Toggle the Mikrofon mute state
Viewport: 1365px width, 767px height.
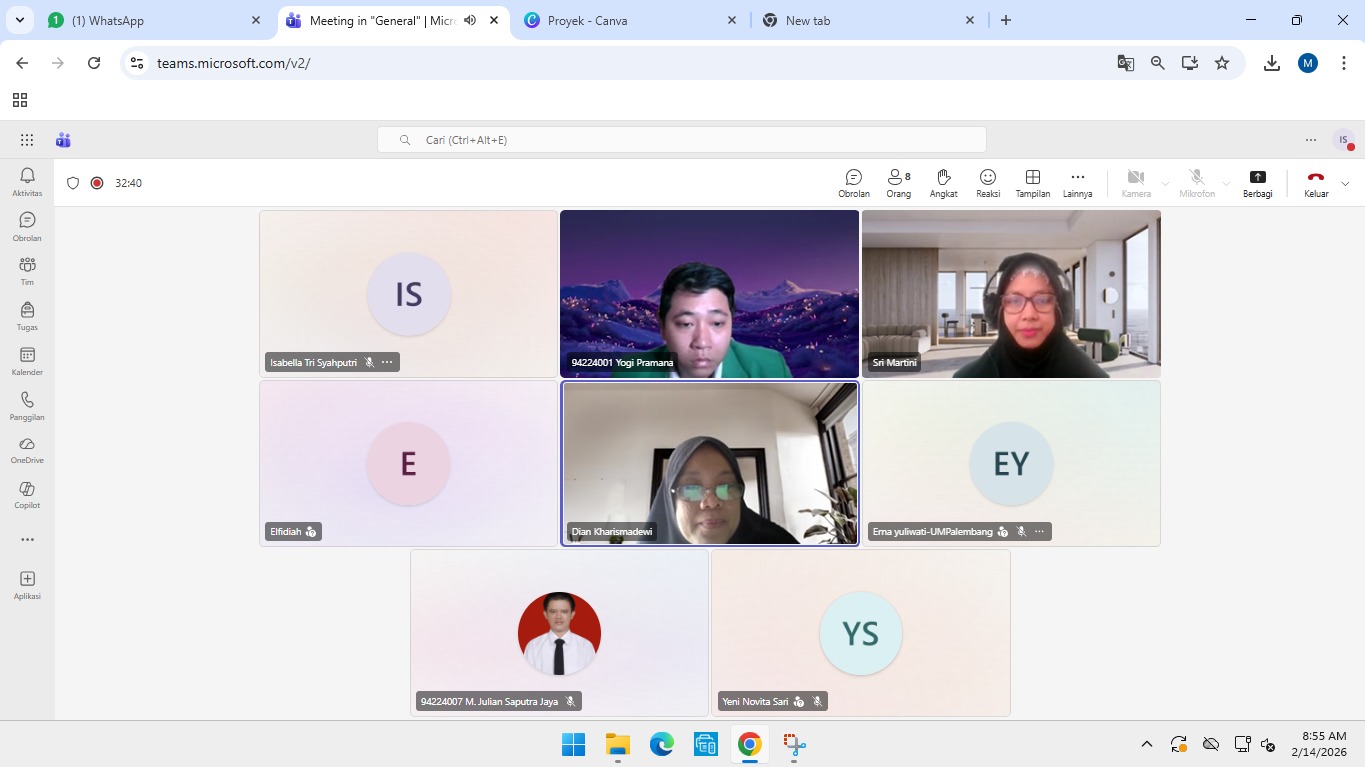click(1196, 183)
